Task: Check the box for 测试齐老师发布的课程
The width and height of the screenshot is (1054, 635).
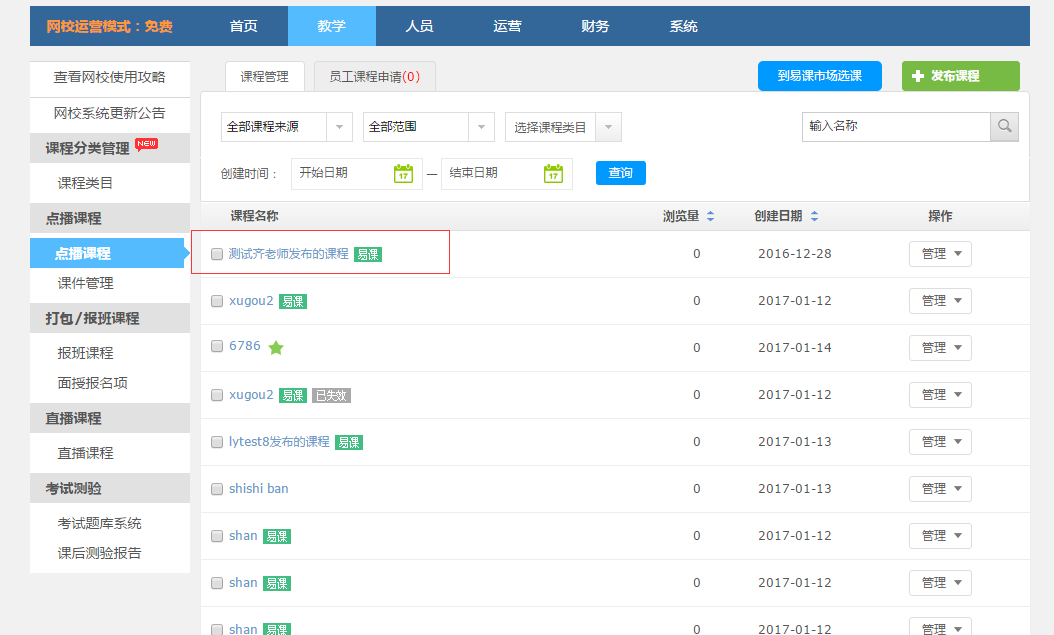Action: tap(217, 254)
